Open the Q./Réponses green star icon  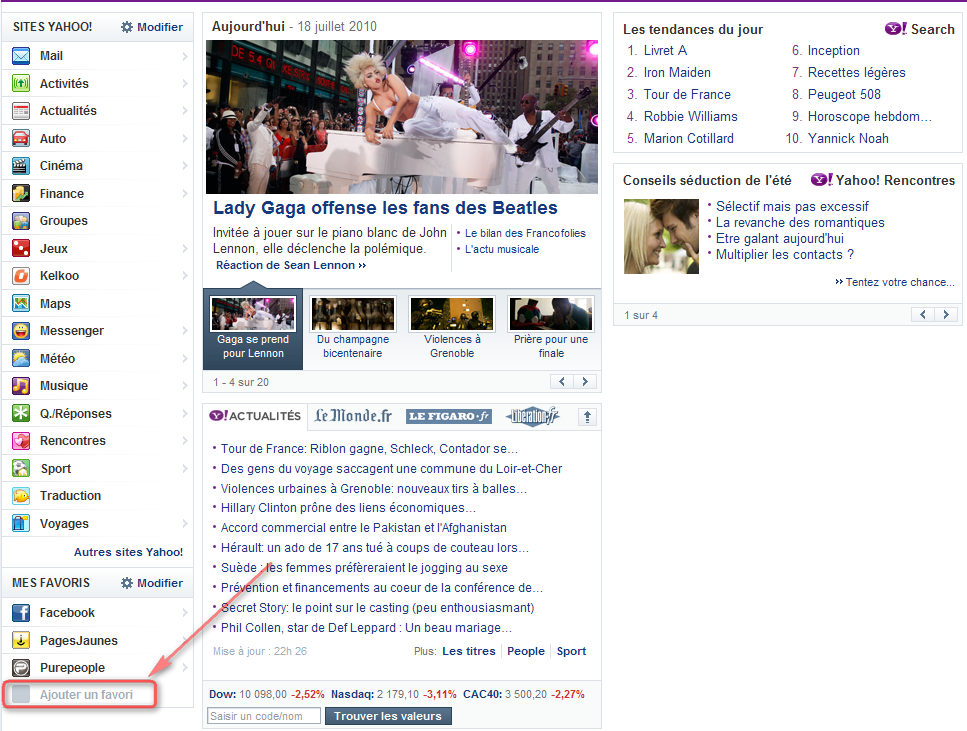tap(21, 413)
